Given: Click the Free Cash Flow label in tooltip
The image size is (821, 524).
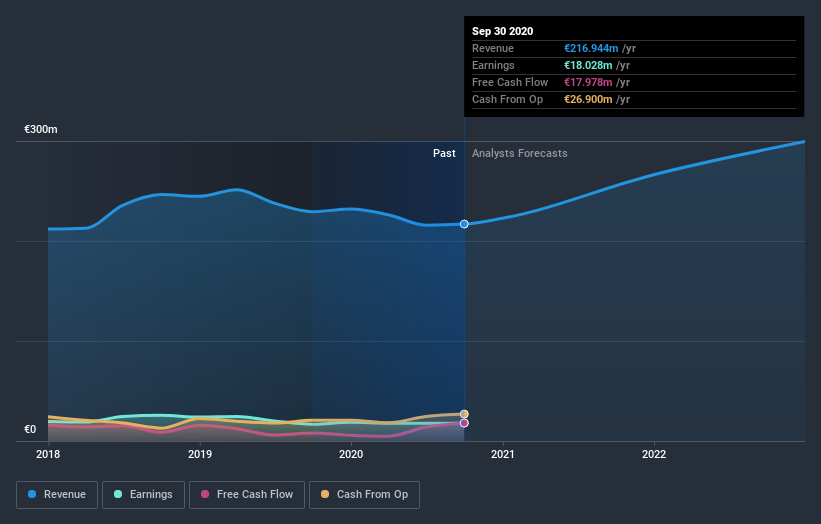Looking at the screenshot, I should pyautogui.click(x=510, y=82).
